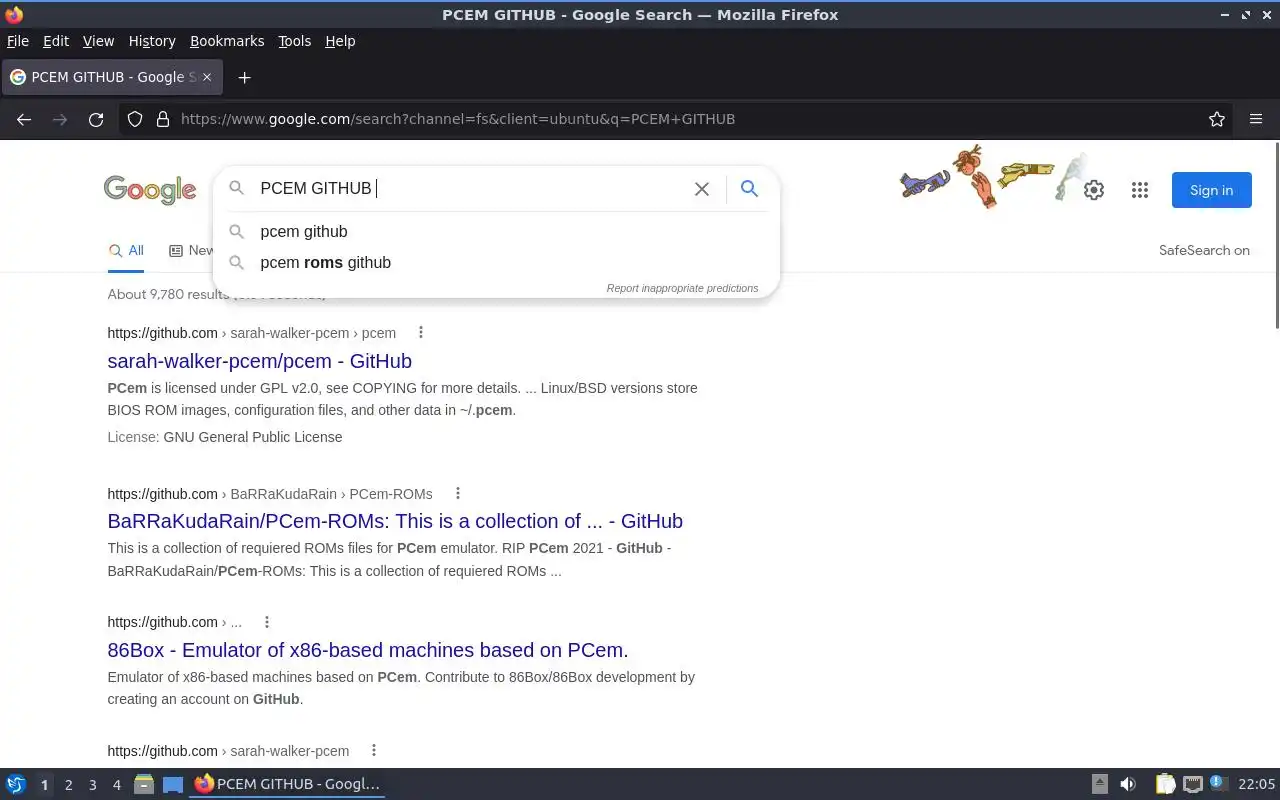This screenshot has height=800, width=1280.
Task: Switch to workspace 2
Action: (69, 785)
